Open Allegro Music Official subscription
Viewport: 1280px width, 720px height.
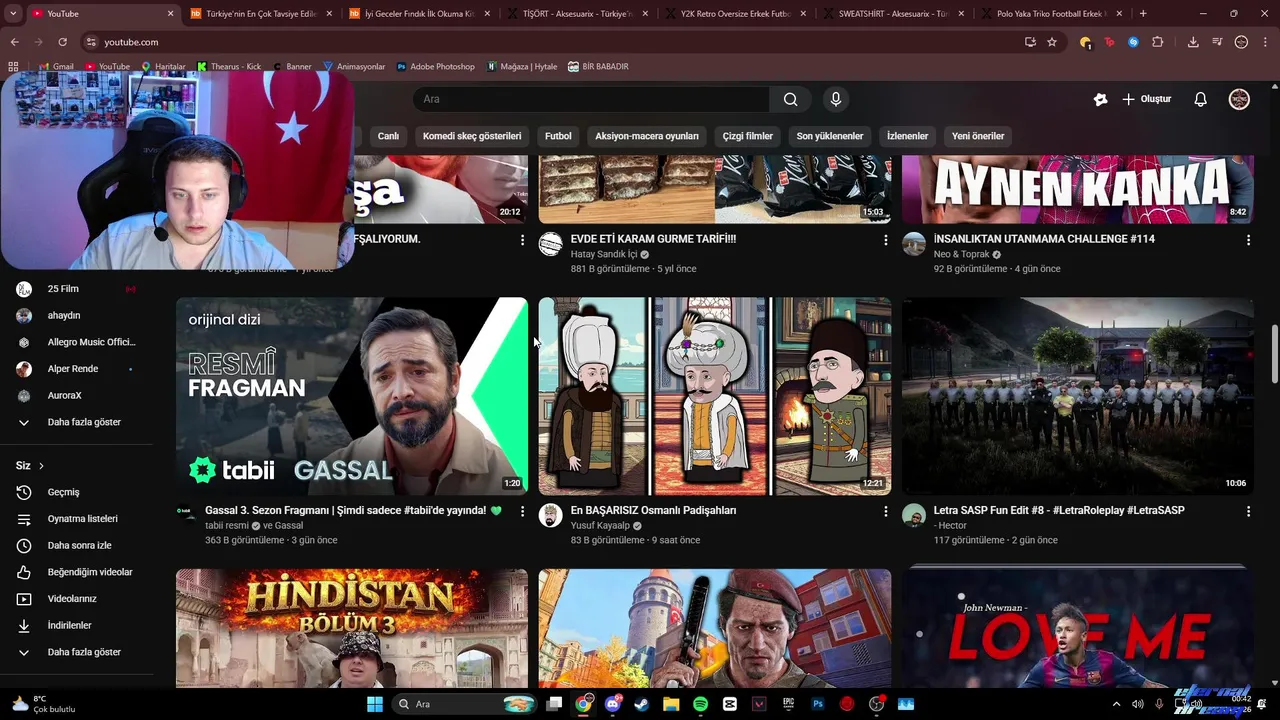click(x=76, y=342)
